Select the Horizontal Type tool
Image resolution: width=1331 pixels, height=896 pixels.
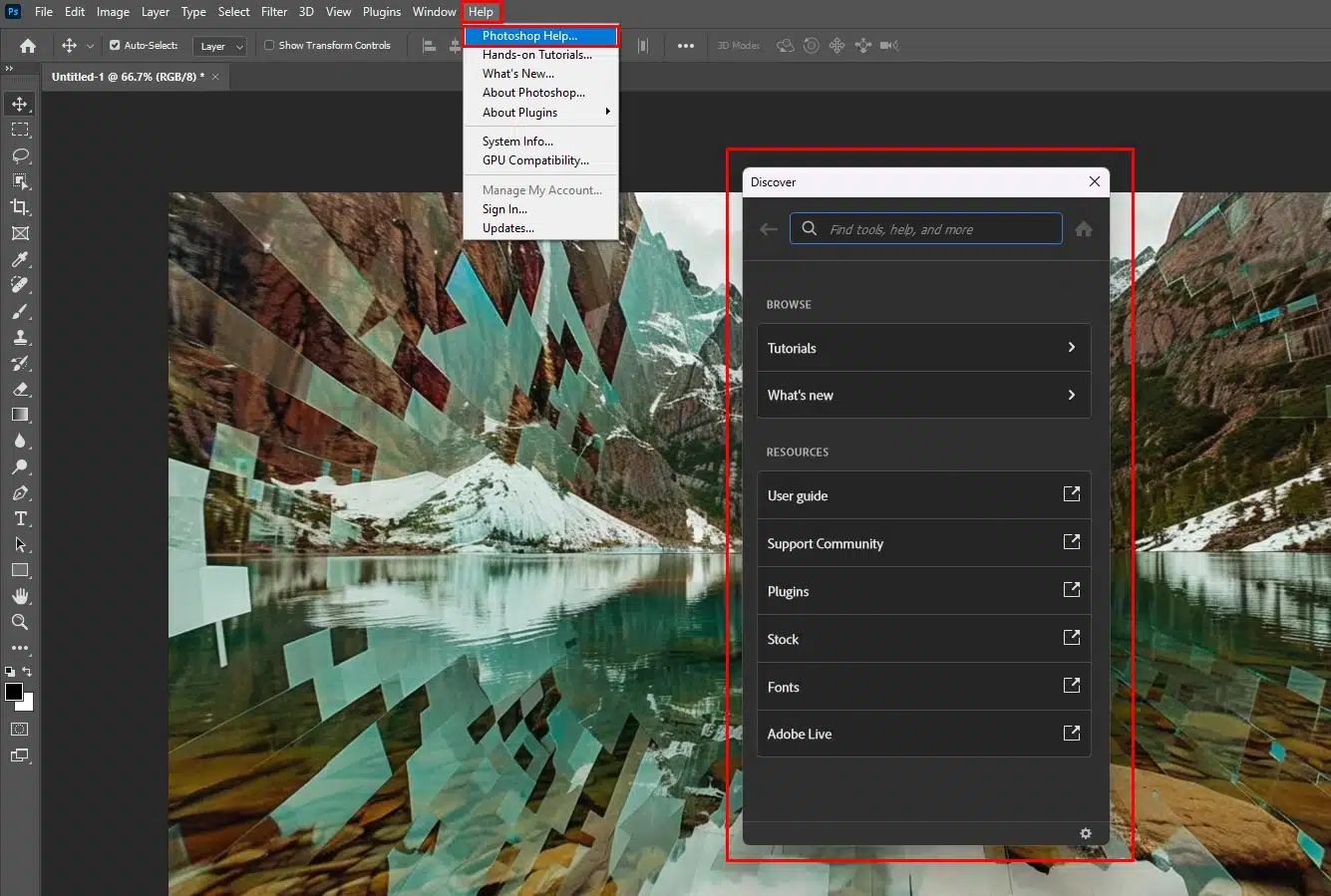tap(20, 518)
